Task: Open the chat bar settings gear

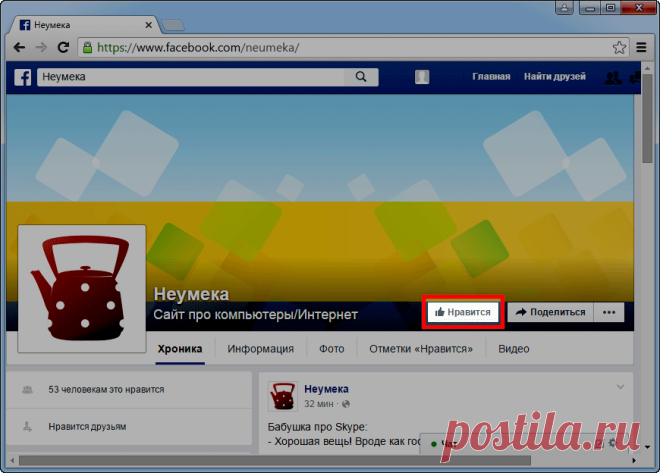Action: (x=613, y=442)
